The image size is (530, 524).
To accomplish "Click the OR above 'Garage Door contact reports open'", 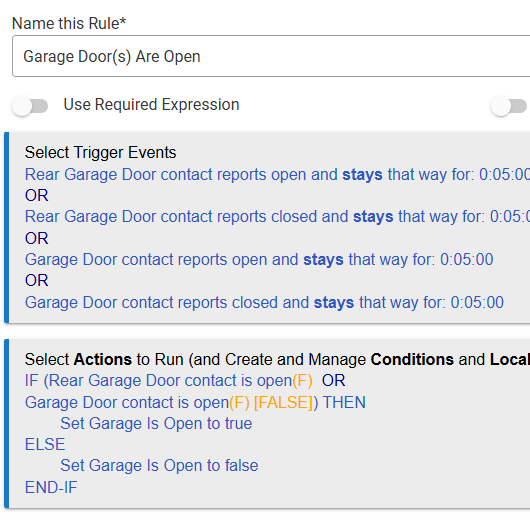I will pyautogui.click(x=37, y=238).
